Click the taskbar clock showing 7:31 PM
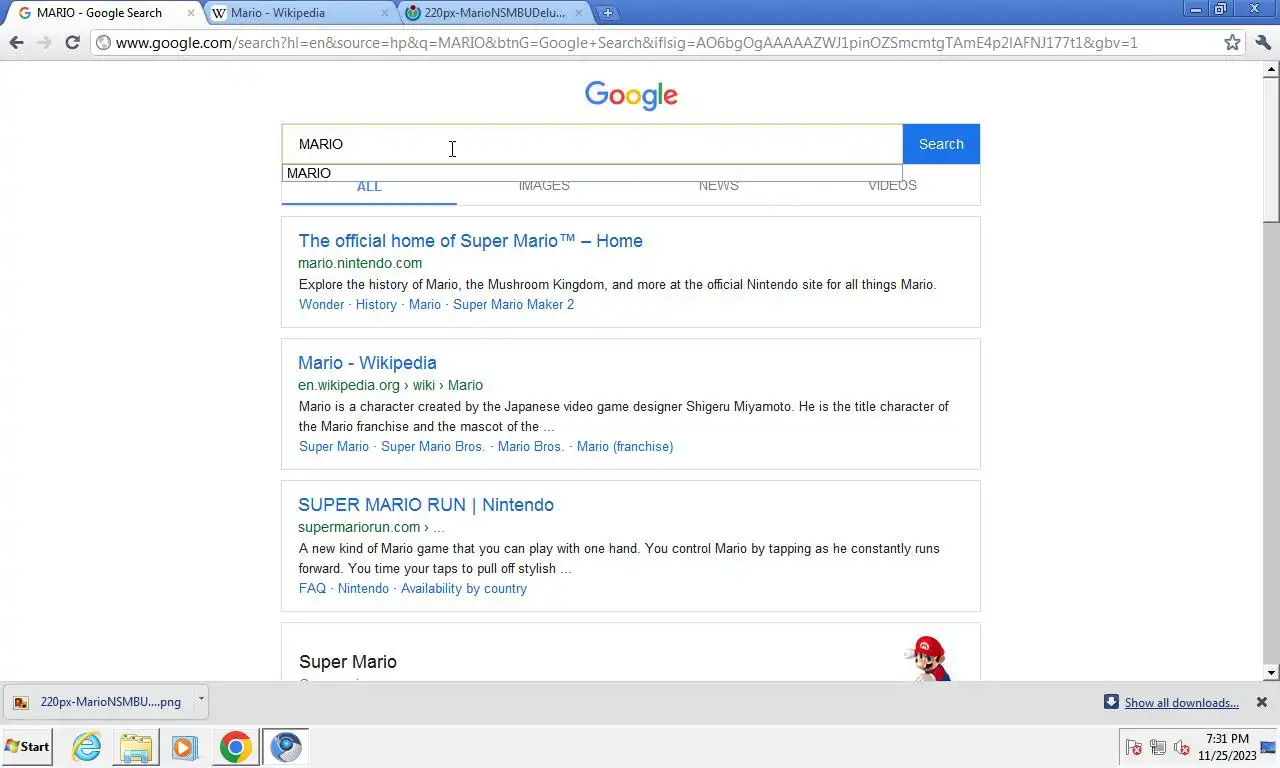This screenshot has width=1280, height=768. pyautogui.click(x=1227, y=747)
